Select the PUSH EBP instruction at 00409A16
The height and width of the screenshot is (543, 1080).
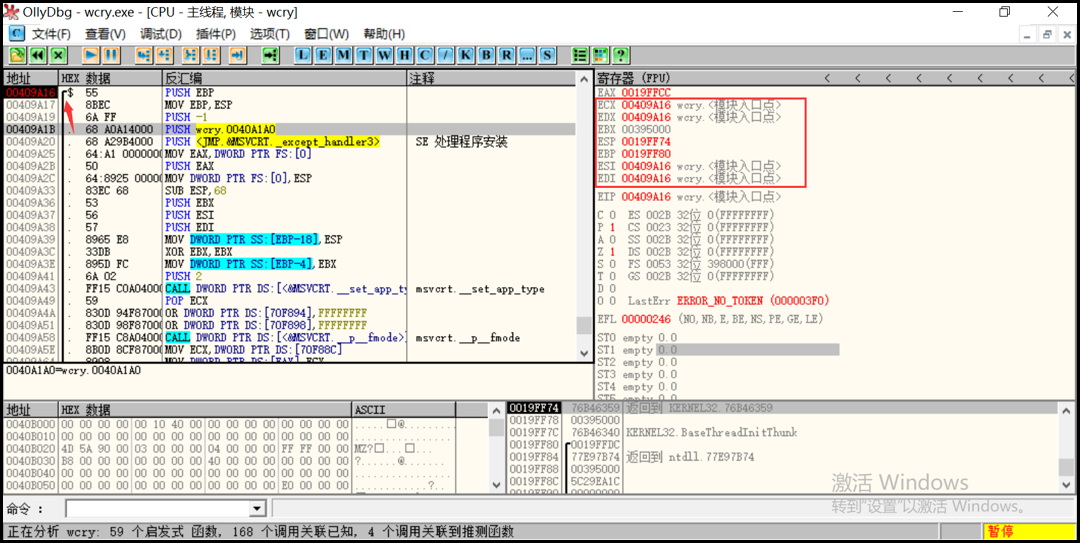289,92
